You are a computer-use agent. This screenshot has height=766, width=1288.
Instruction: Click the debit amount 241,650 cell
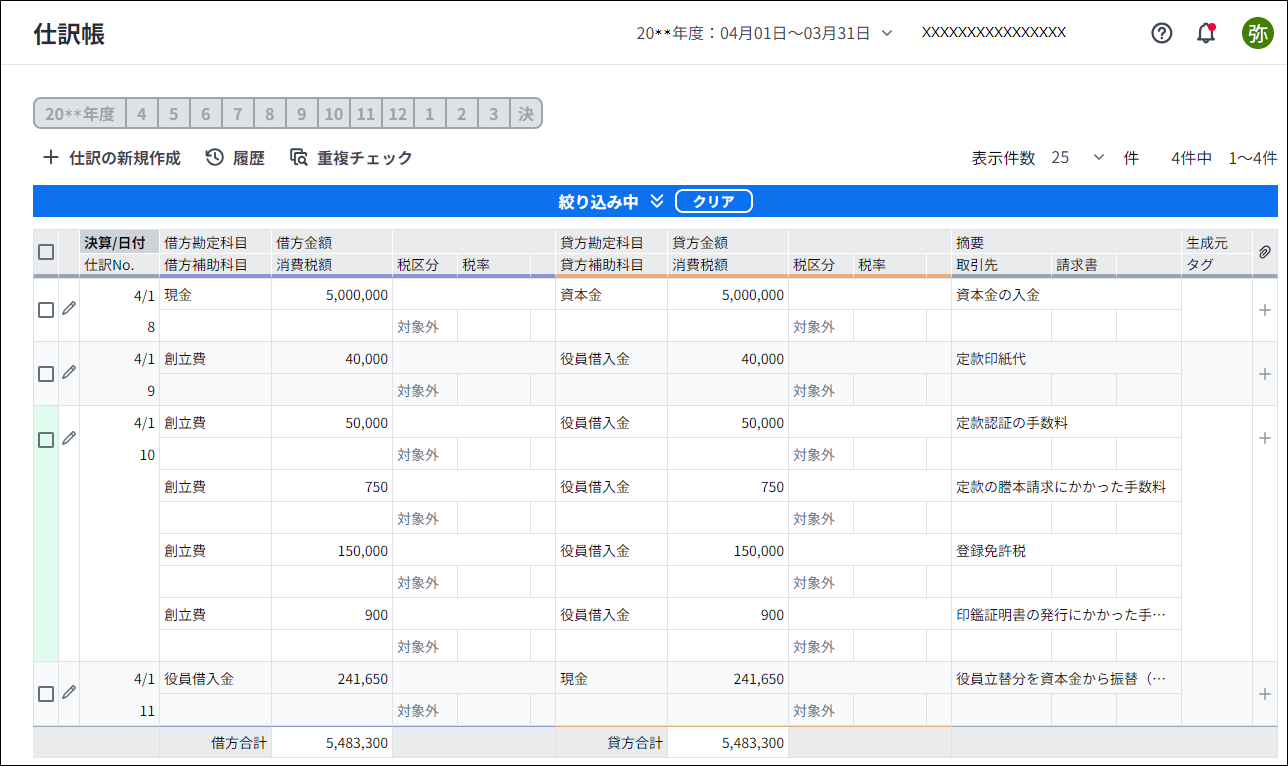(332, 679)
